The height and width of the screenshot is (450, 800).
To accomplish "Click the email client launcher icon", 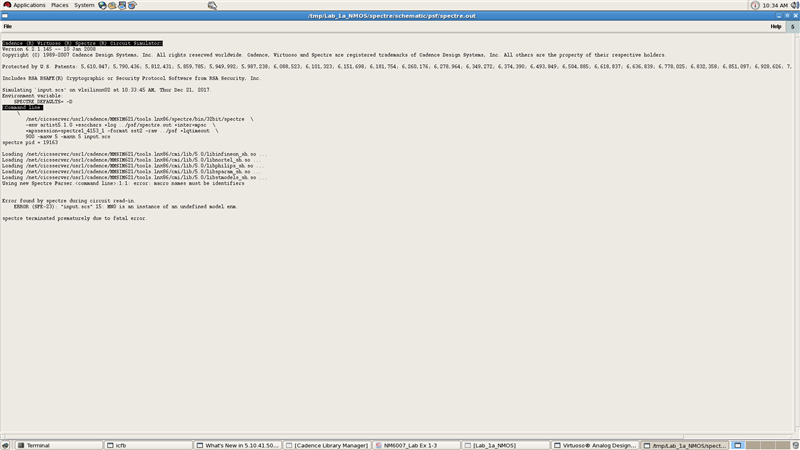I will point(113,5).
